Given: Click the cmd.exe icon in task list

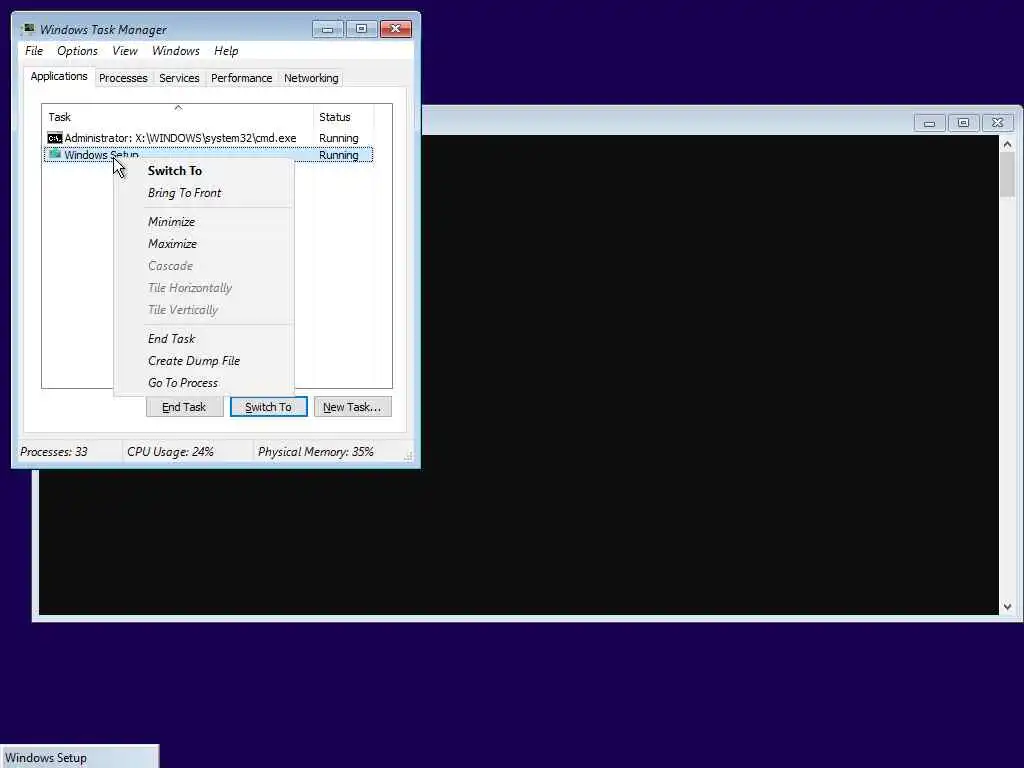Looking at the screenshot, I should 55,138.
